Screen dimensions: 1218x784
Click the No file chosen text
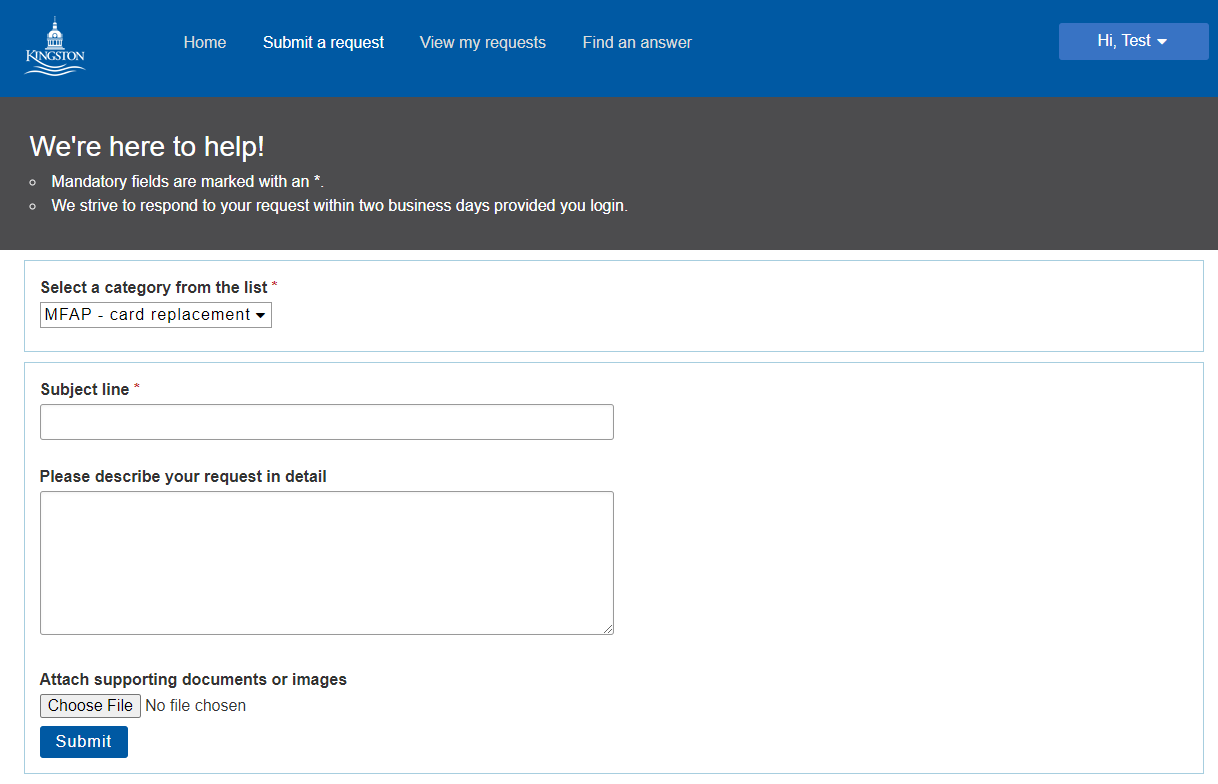pos(196,706)
